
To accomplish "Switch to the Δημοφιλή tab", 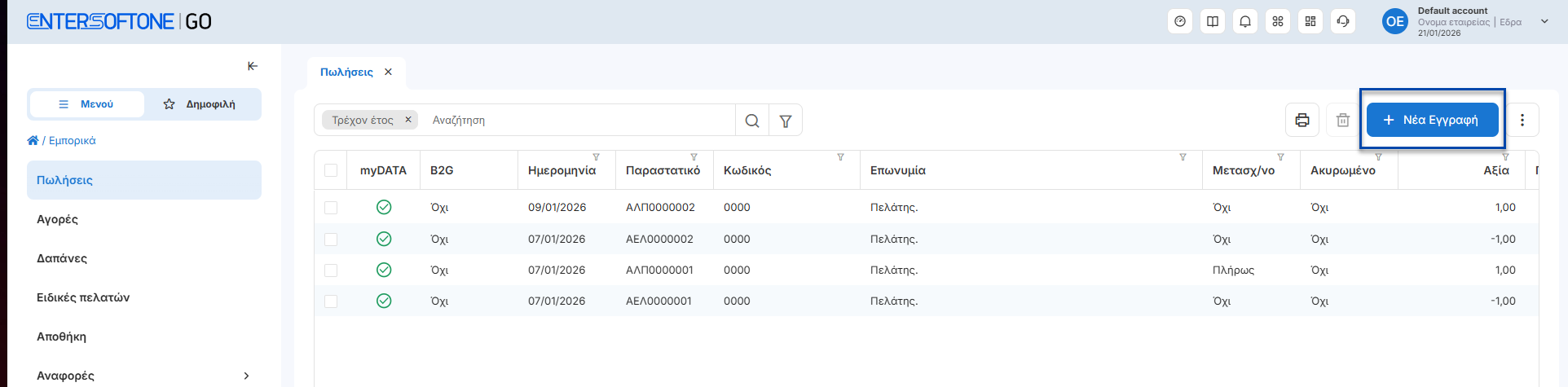I will pos(200,104).
